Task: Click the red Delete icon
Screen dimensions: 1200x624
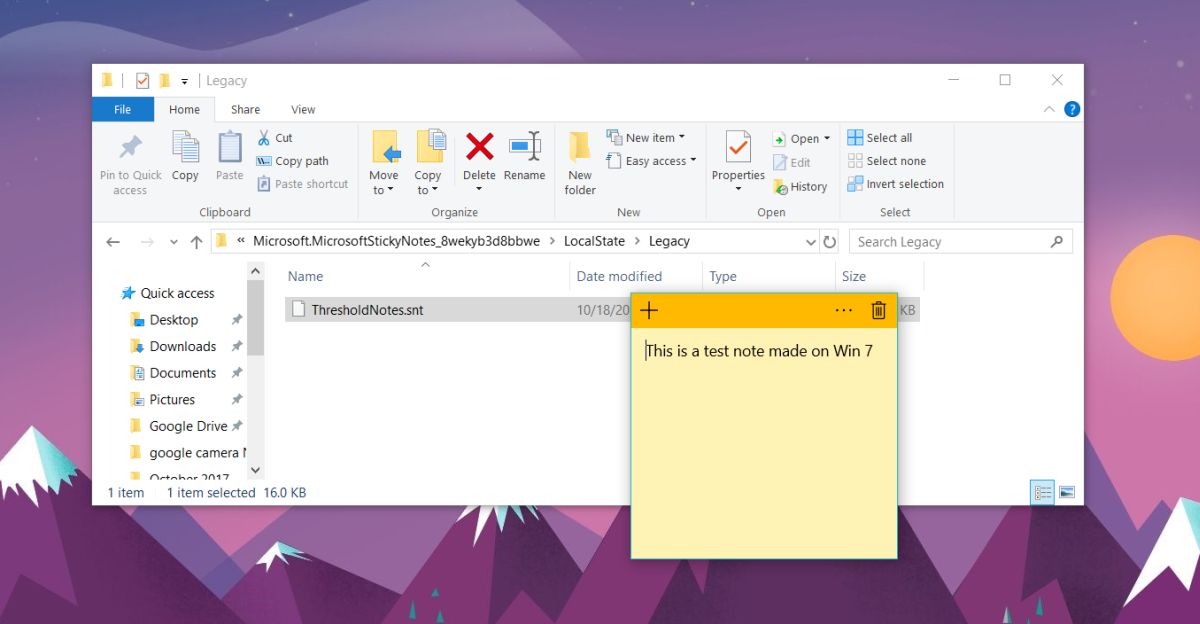Action: (480, 147)
